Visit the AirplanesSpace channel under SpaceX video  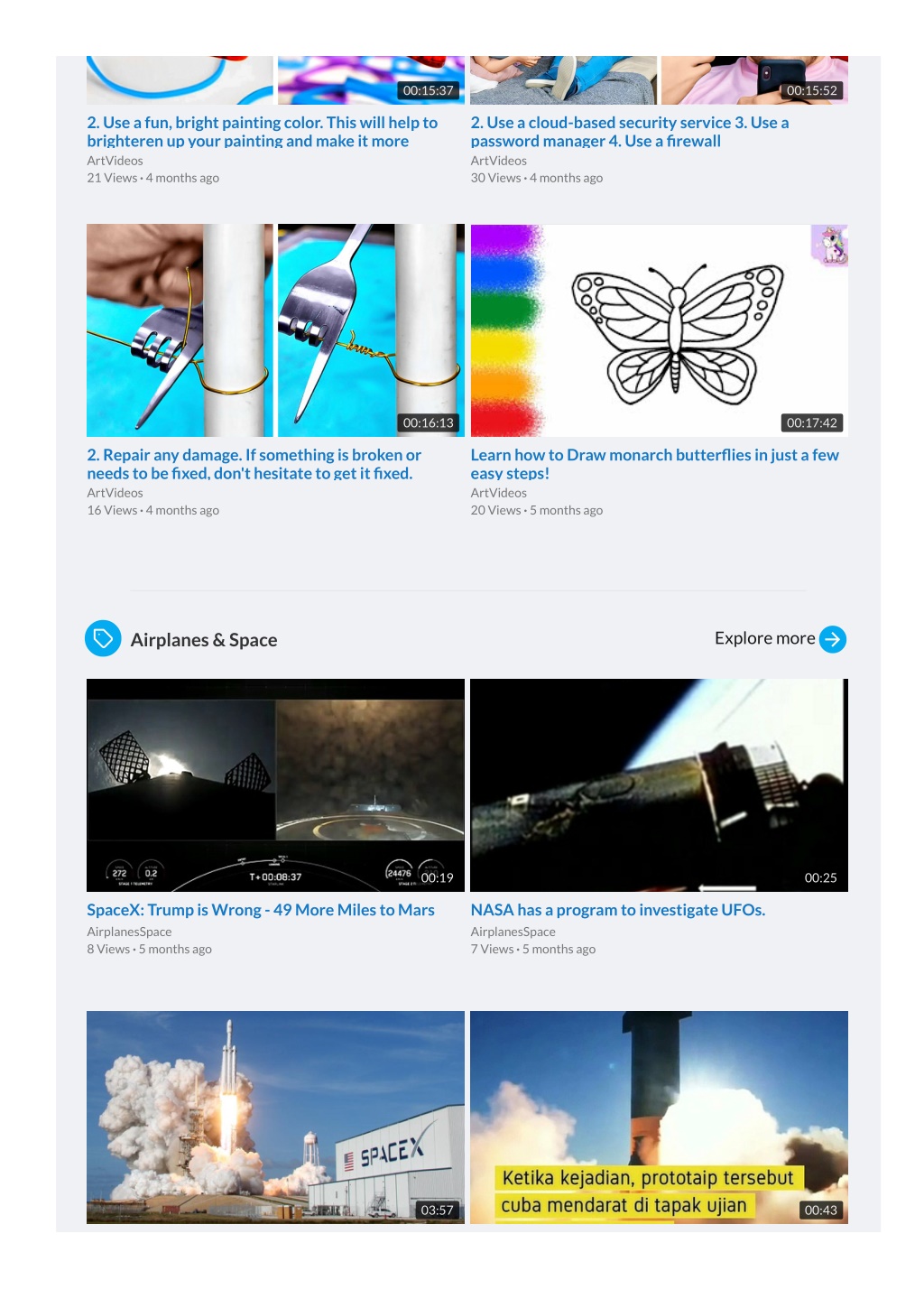(129, 932)
